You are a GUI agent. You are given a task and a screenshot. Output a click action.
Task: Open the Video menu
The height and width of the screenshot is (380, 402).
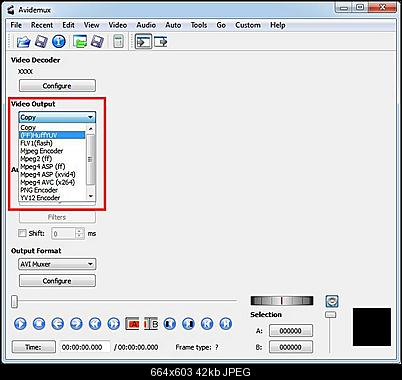click(118, 25)
